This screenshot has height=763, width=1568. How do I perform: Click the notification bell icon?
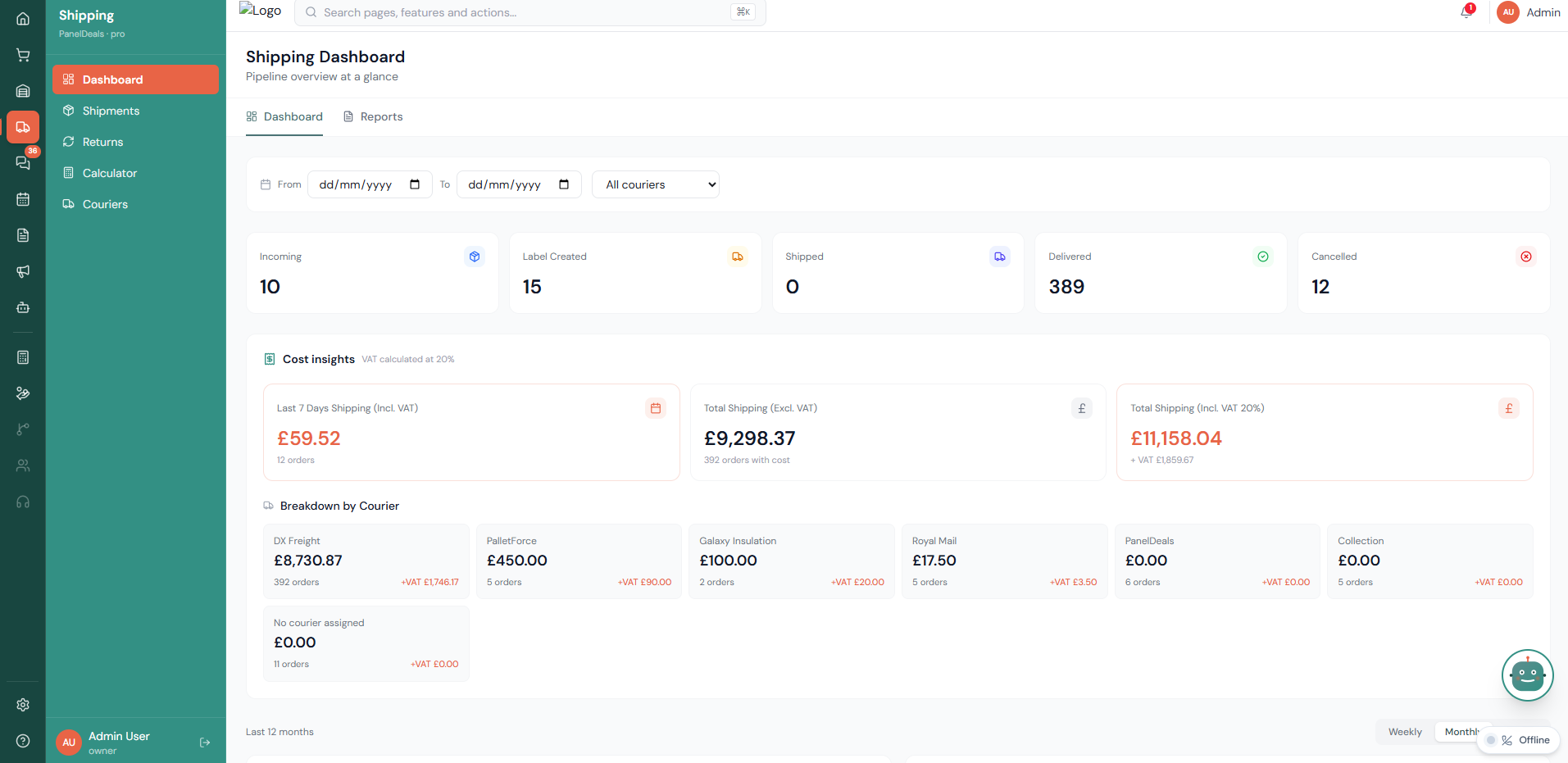pyautogui.click(x=1466, y=12)
